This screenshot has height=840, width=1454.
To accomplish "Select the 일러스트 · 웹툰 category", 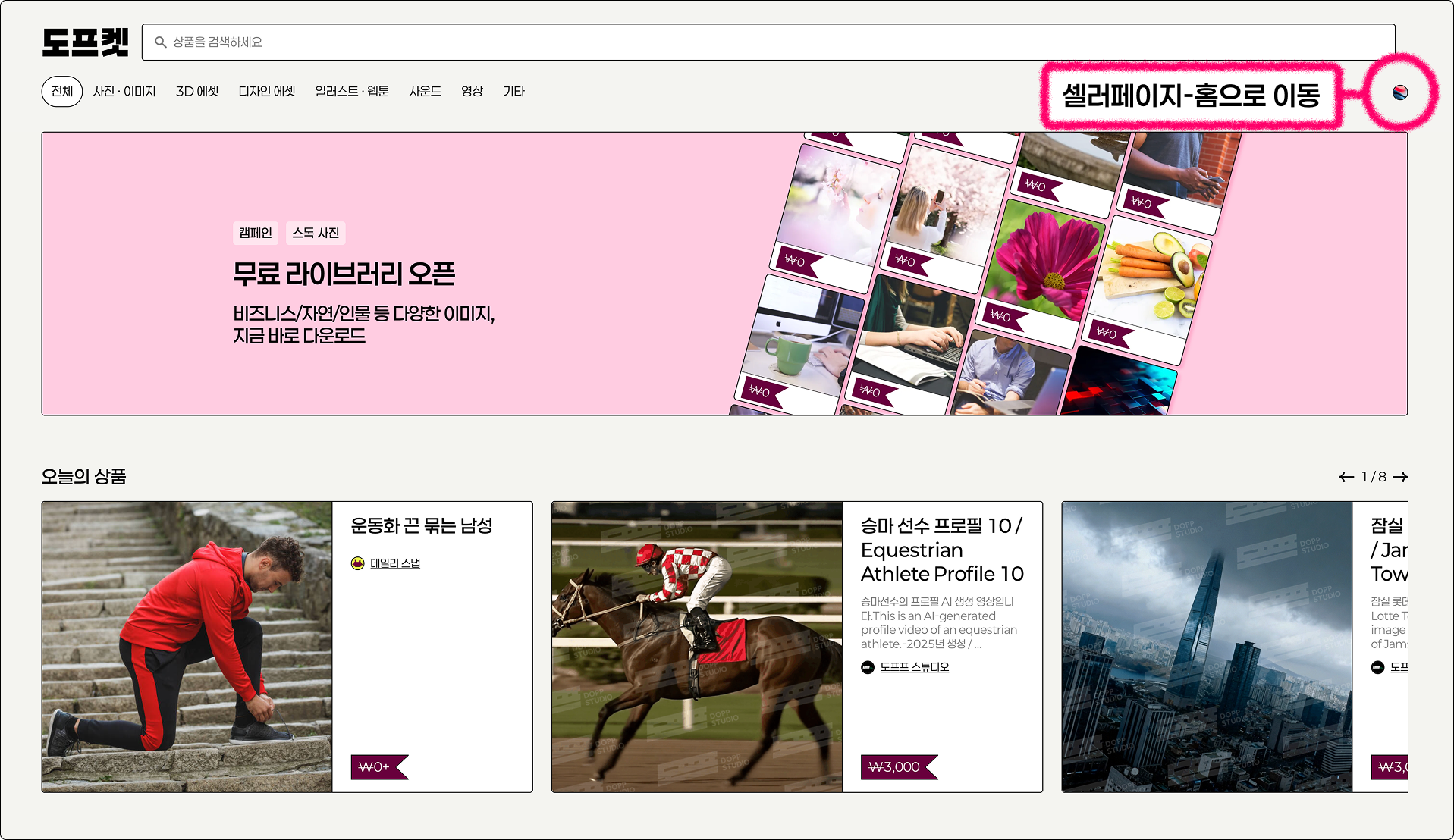I will click(352, 92).
